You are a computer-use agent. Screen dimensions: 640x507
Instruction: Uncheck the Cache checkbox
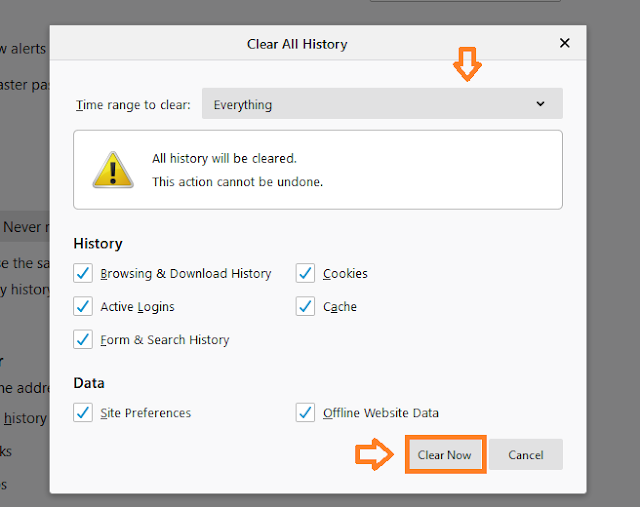[x=305, y=306]
